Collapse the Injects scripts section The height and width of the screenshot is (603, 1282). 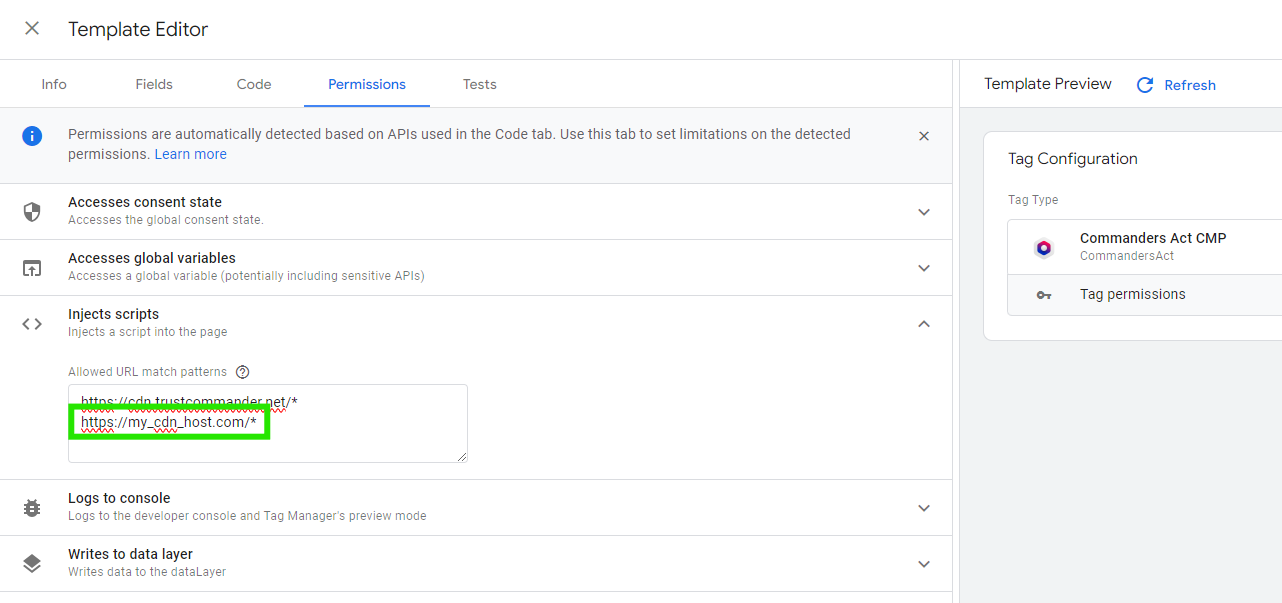(x=924, y=324)
